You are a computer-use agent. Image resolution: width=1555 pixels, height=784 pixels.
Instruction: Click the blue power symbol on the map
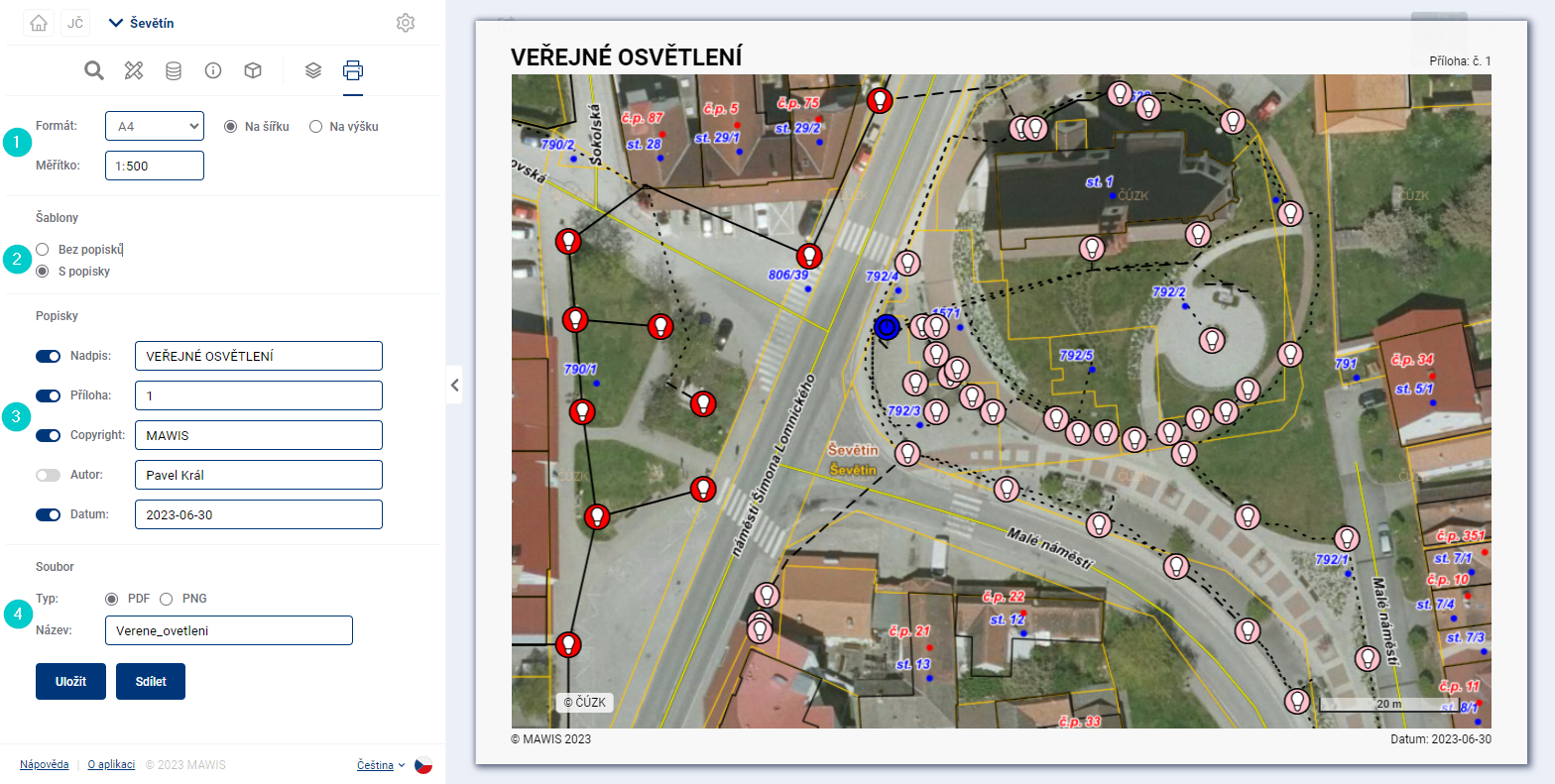coord(887,327)
